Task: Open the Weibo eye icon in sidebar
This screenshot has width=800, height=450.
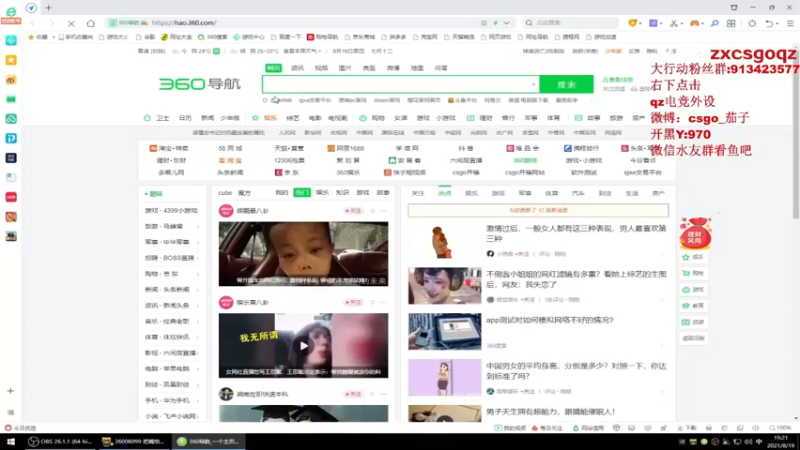Action: [11, 80]
